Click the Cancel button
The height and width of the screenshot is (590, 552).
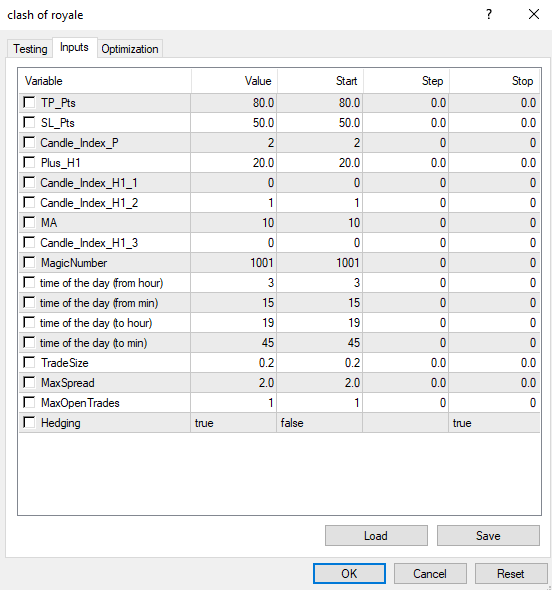430,573
